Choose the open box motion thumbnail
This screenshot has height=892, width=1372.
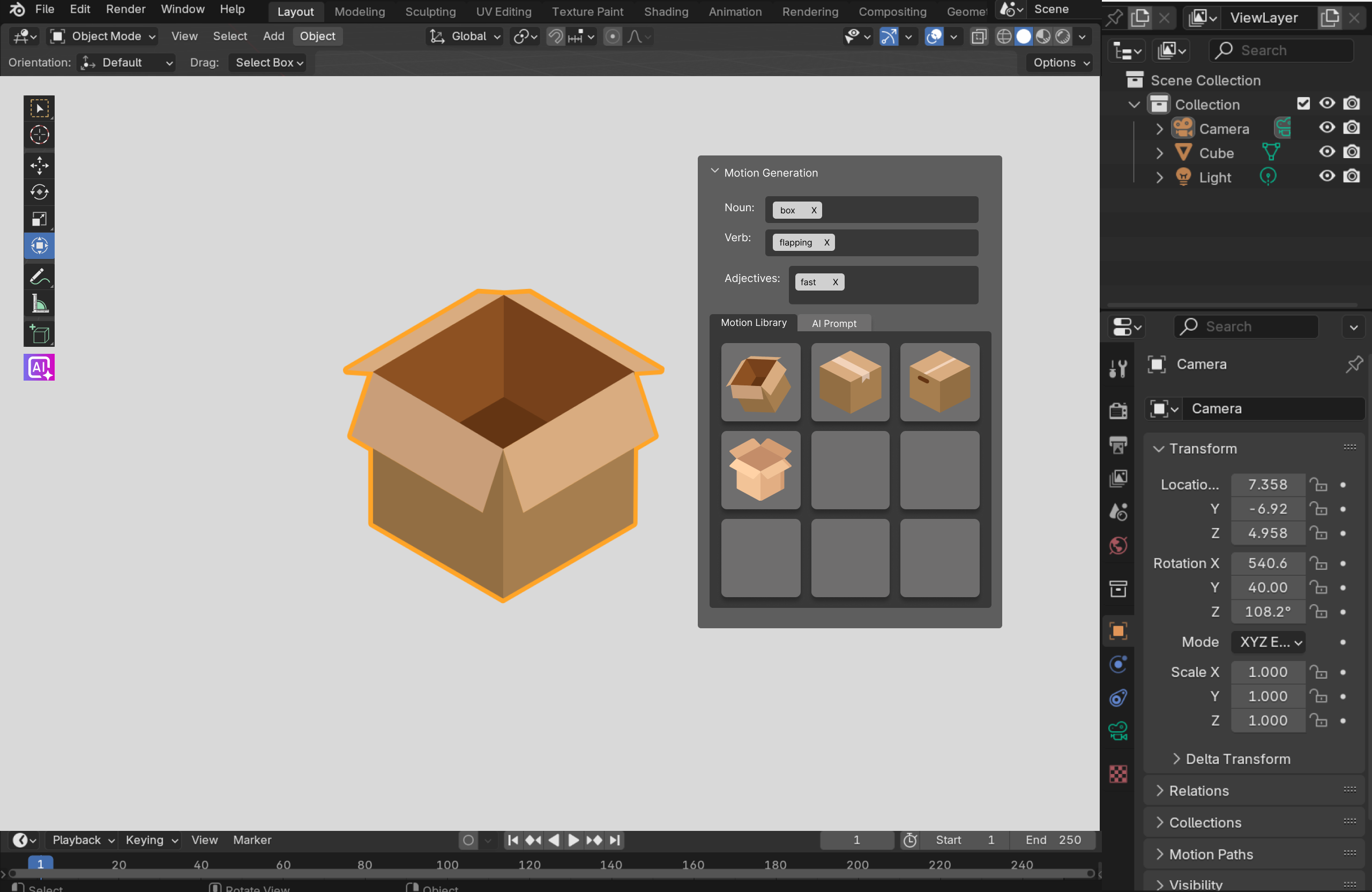[760, 382]
